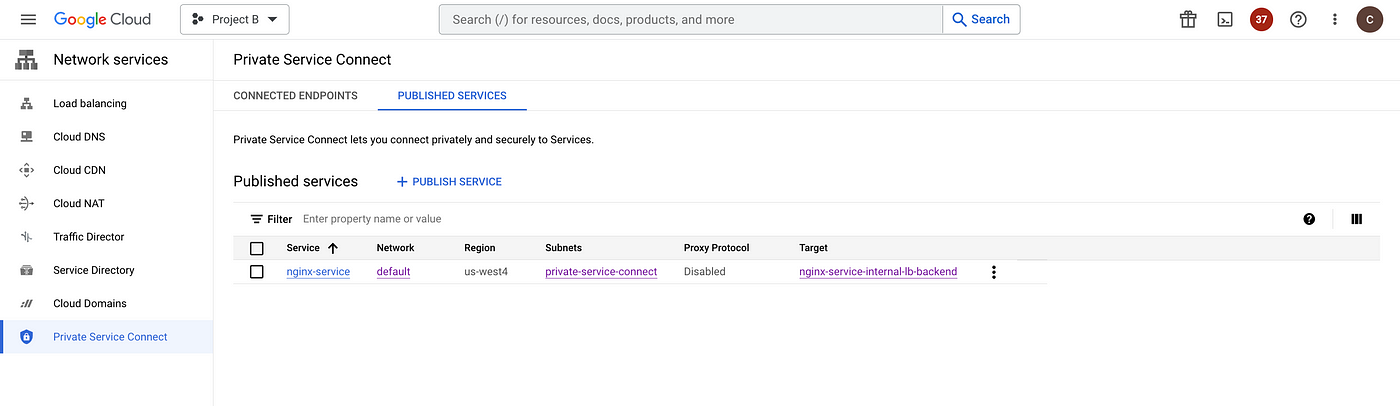Click the Published services heading
The image size is (1400, 406).
(x=295, y=182)
